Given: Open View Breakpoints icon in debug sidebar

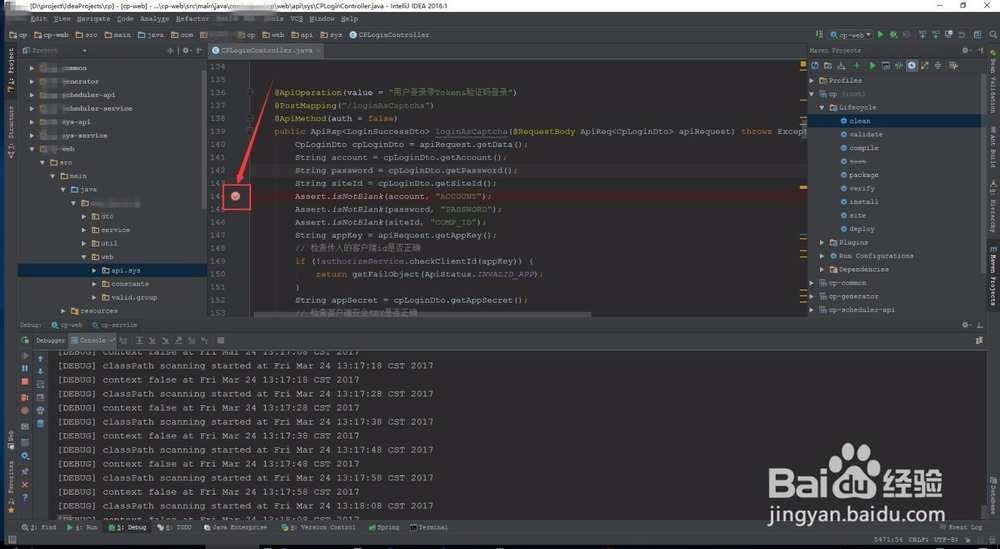Looking at the screenshot, I should pyautogui.click(x=25, y=397).
